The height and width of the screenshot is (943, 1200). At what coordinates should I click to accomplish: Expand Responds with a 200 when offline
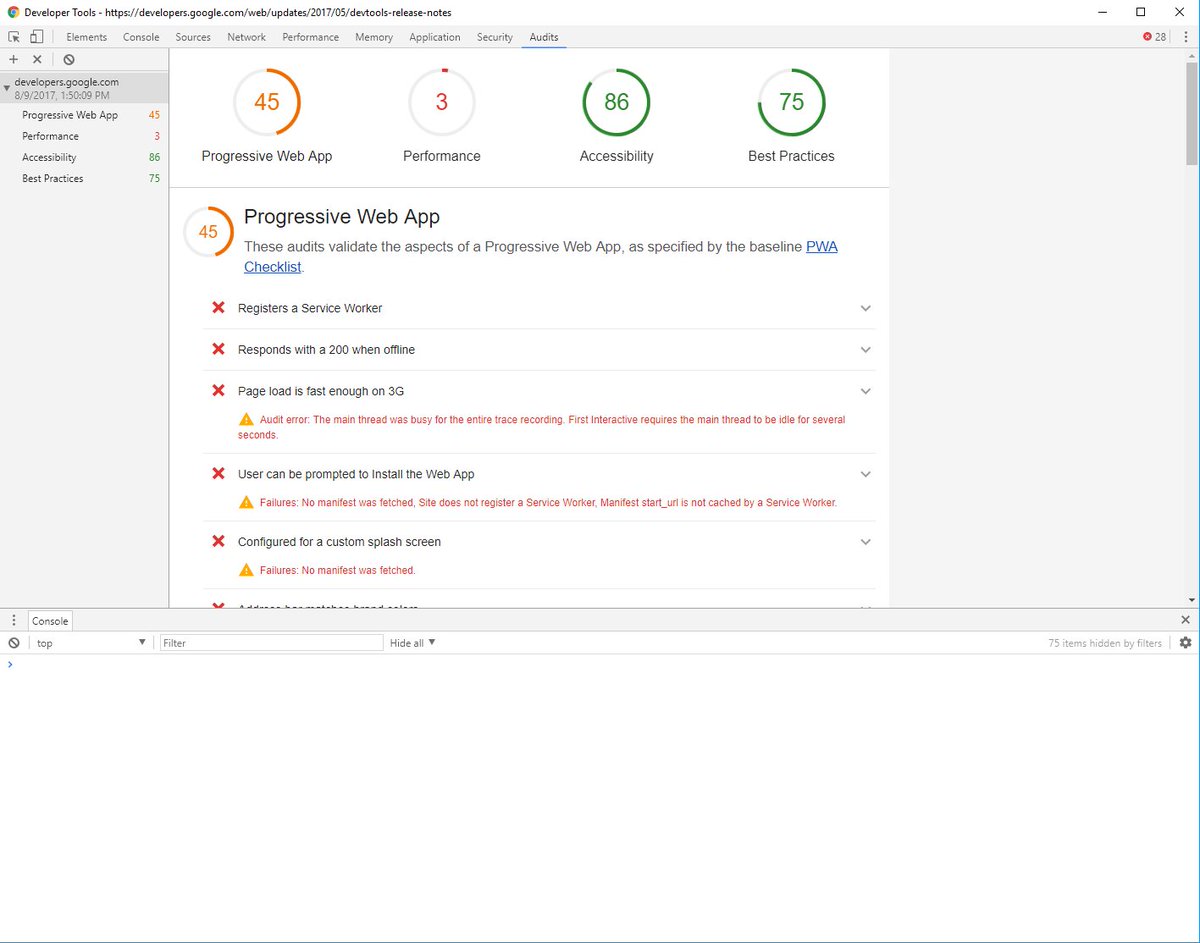(x=866, y=350)
